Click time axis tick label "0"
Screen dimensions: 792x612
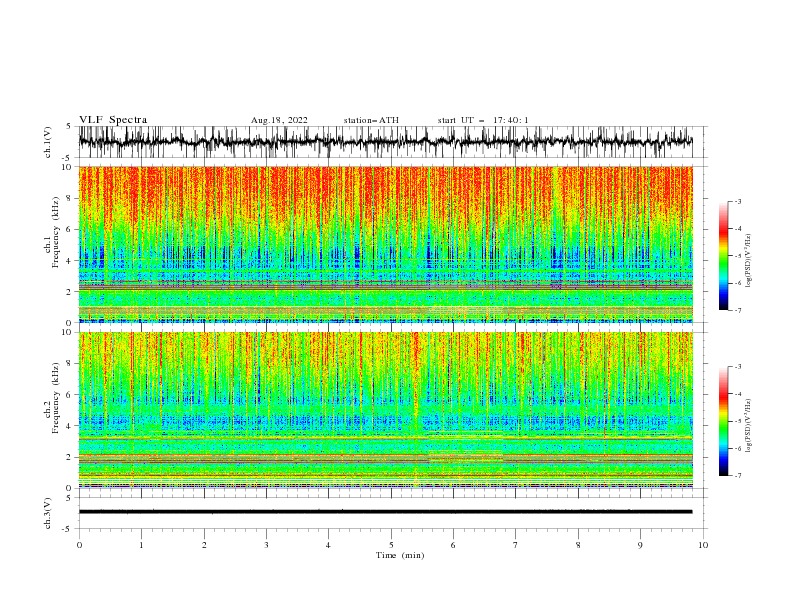[79, 545]
